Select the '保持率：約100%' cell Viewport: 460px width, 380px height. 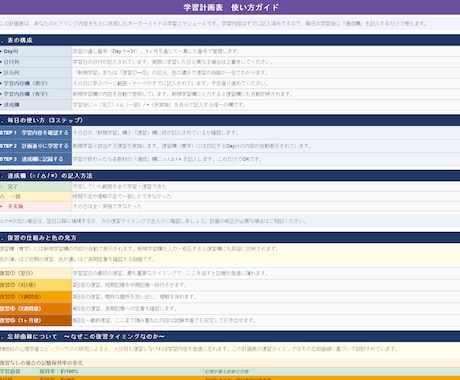click(121, 371)
